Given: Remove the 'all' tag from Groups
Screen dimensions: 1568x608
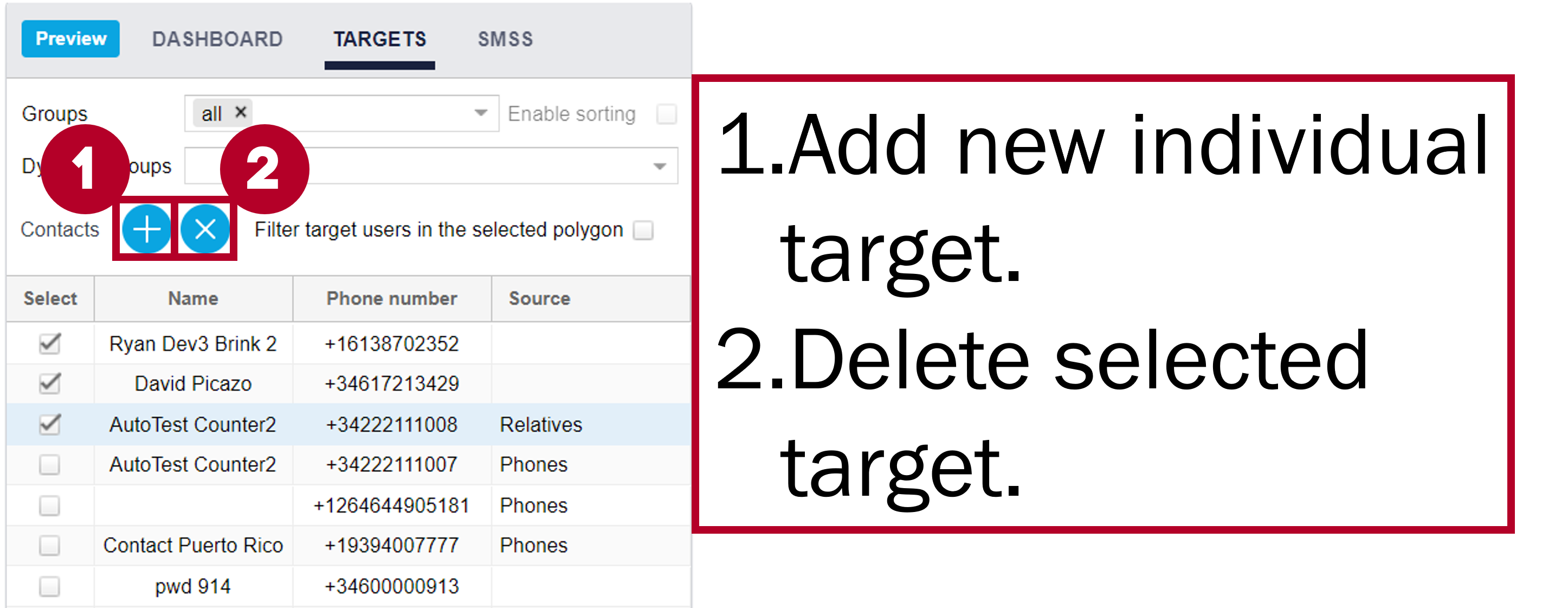Looking at the screenshot, I should [x=241, y=112].
